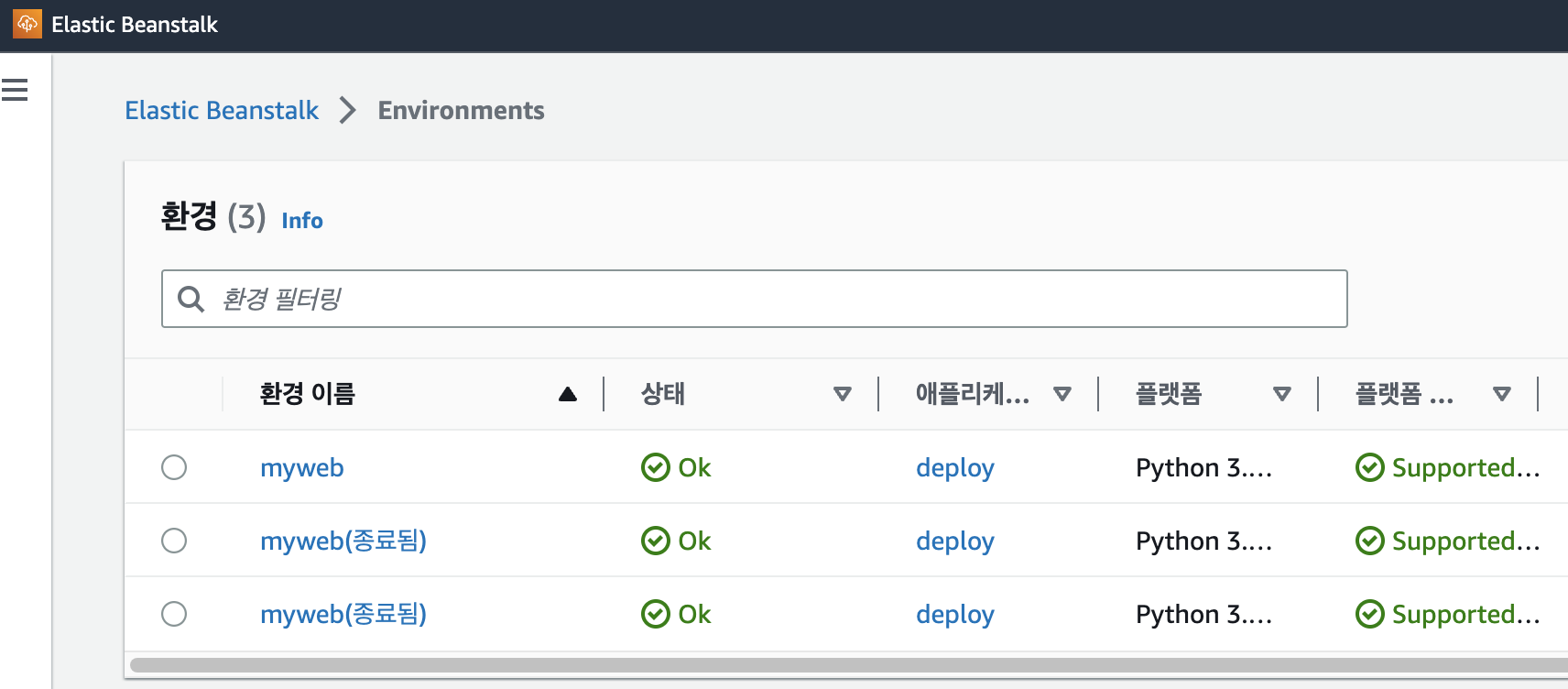Click the Elastic Beanstalk title in the header bar
This screenshot has height=689, width=1568.
[135, 25]
